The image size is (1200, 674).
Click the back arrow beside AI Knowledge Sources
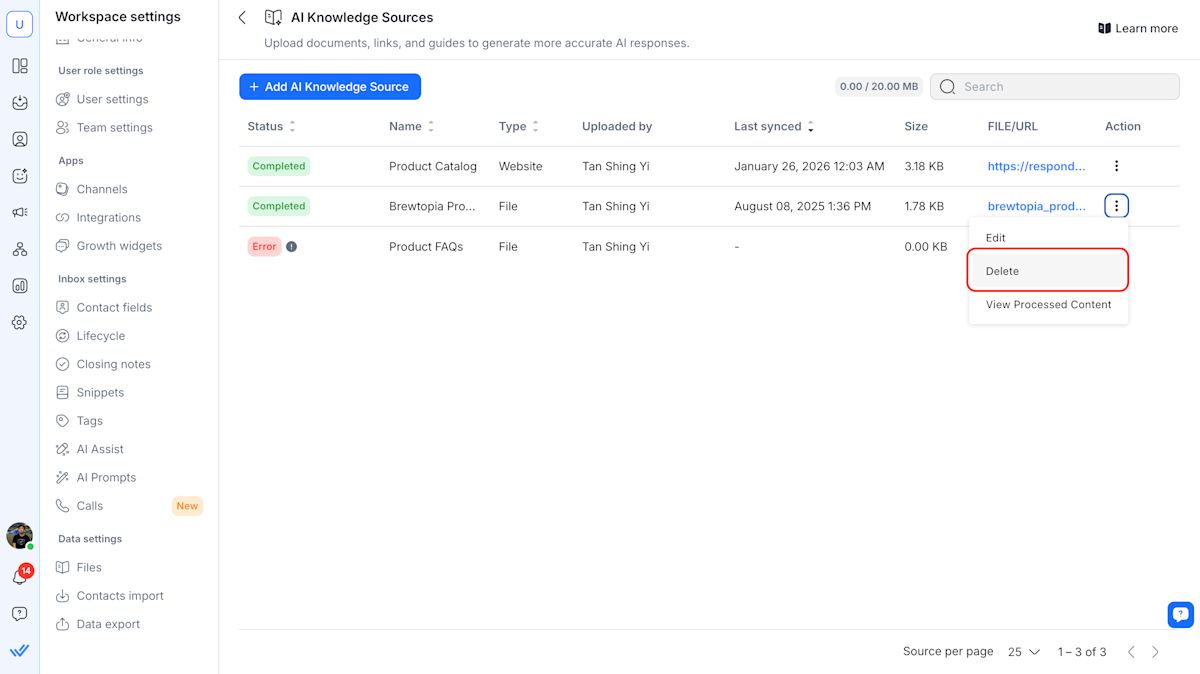[242, 18]
